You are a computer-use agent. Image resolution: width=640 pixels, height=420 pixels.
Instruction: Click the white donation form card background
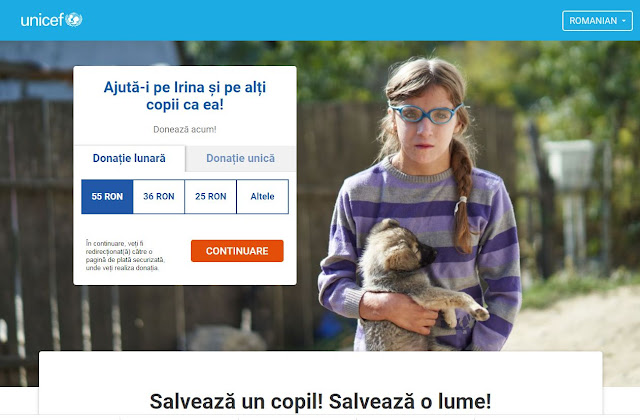185,227
